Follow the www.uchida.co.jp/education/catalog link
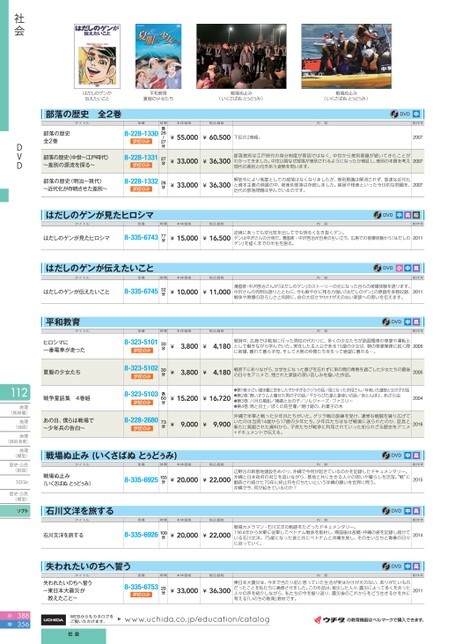This screenshot has height=644, width=462. click(x=197, y=619)
